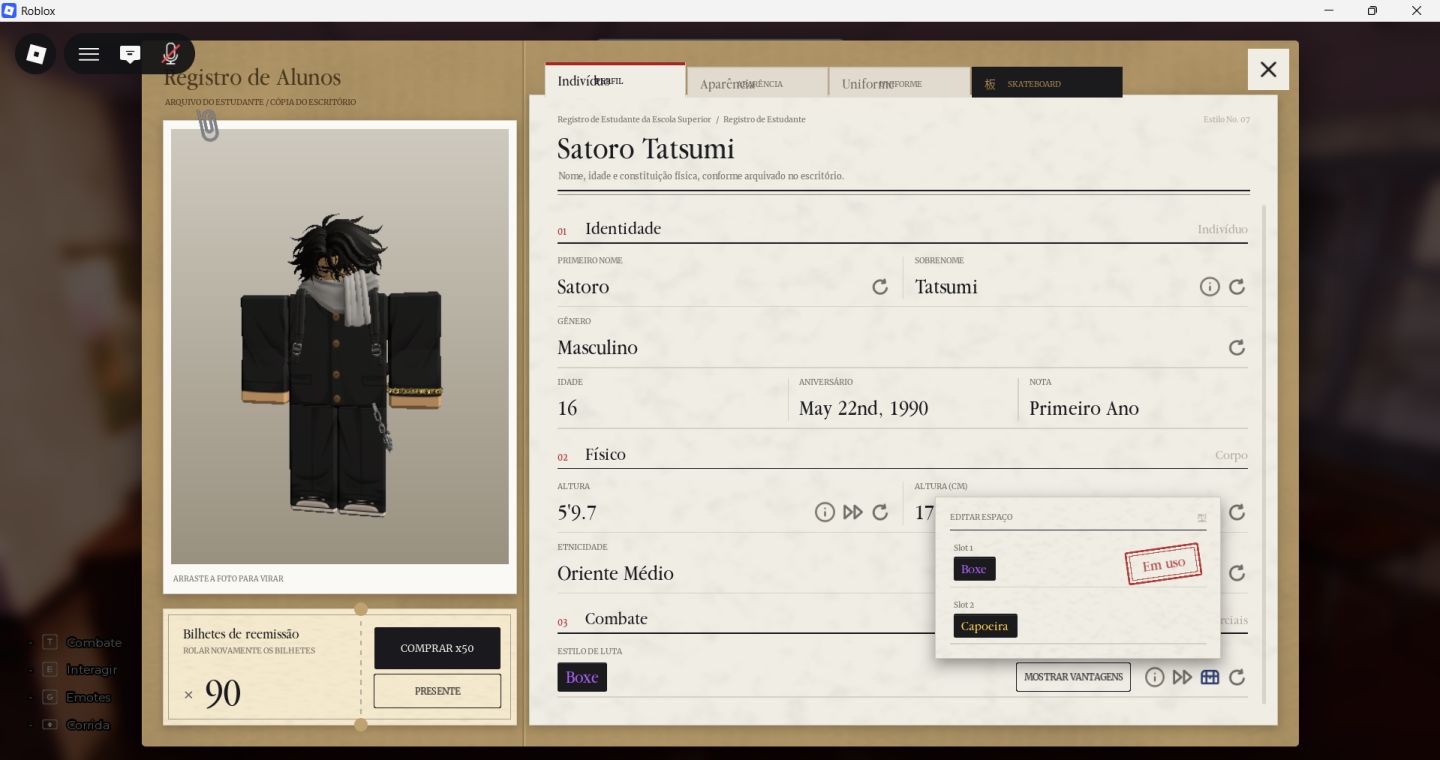
Task: Click the Combate keybind hint
Action: 81,642
